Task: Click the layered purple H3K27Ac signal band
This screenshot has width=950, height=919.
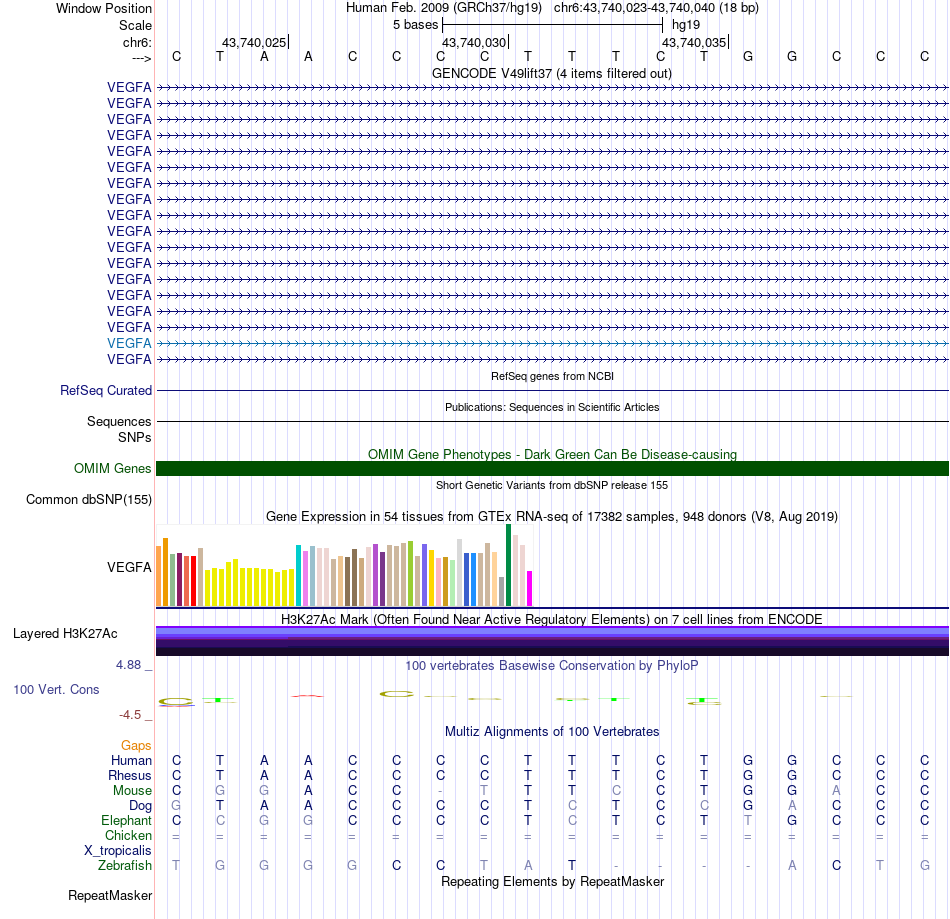Action: point(552,641)
